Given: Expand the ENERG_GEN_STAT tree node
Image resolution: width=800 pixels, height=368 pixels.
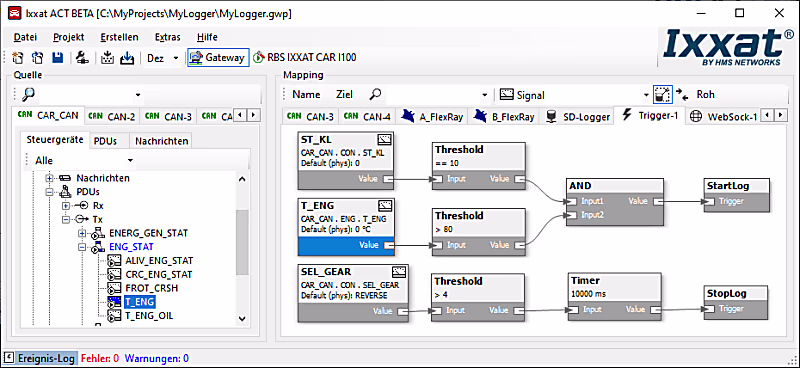Looking at the screenshot, I should [82, 233].
